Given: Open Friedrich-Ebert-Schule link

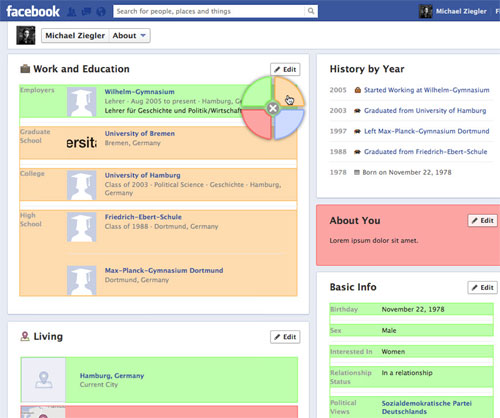Looking at the screenshot, I should (x=143, y=217).
